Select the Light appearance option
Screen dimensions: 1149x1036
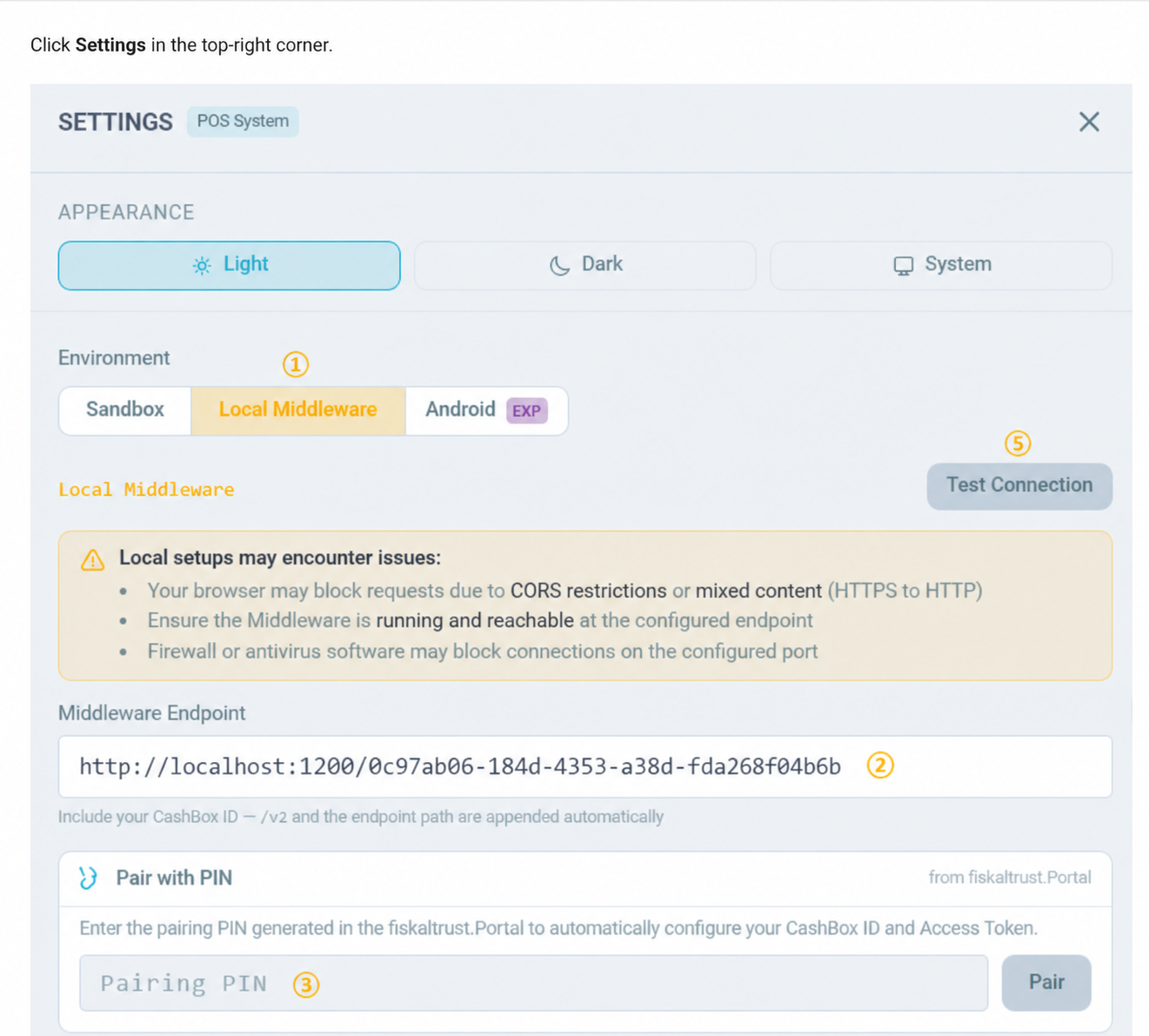(229, 265)
